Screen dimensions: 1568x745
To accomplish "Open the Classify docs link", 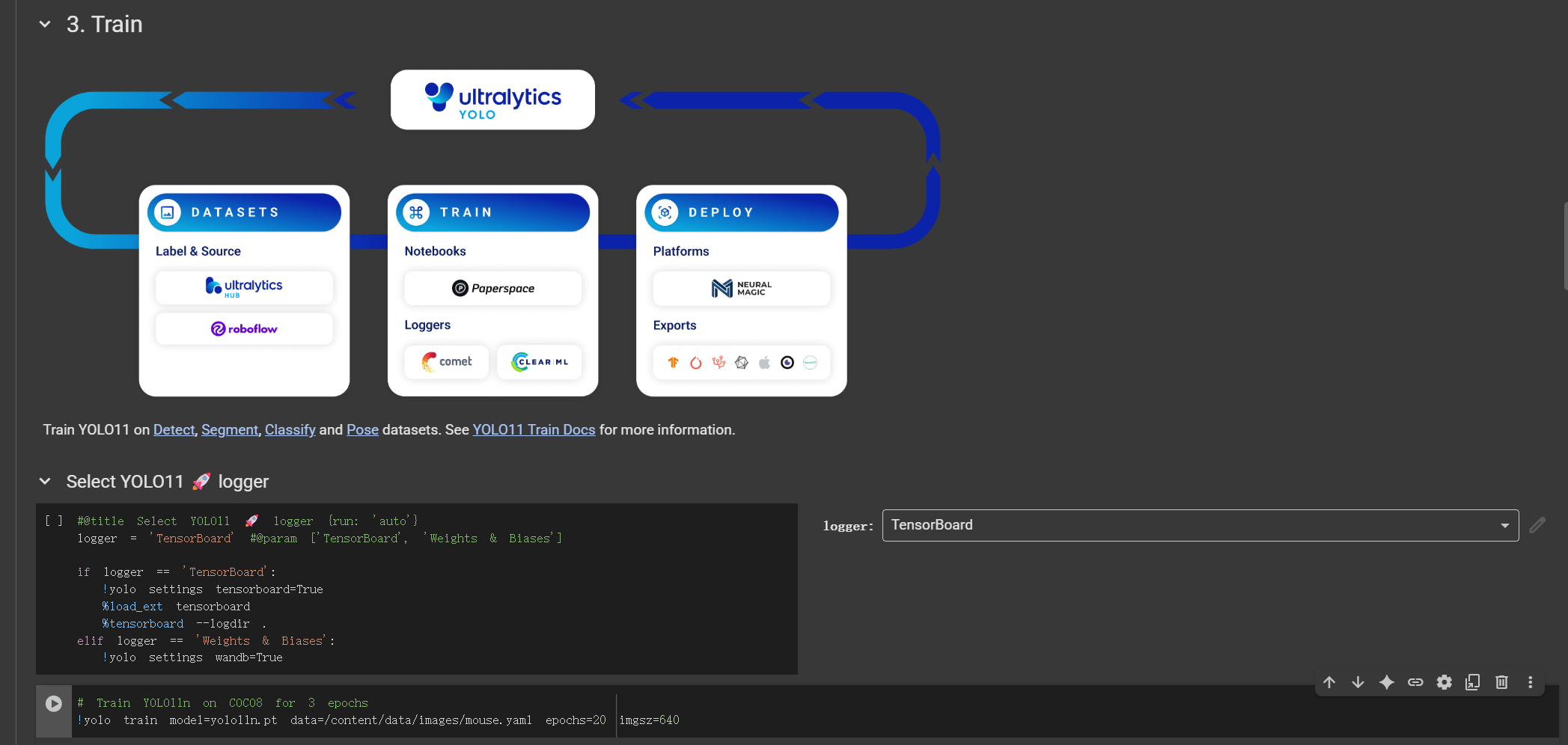I will (x=290, y=430).
